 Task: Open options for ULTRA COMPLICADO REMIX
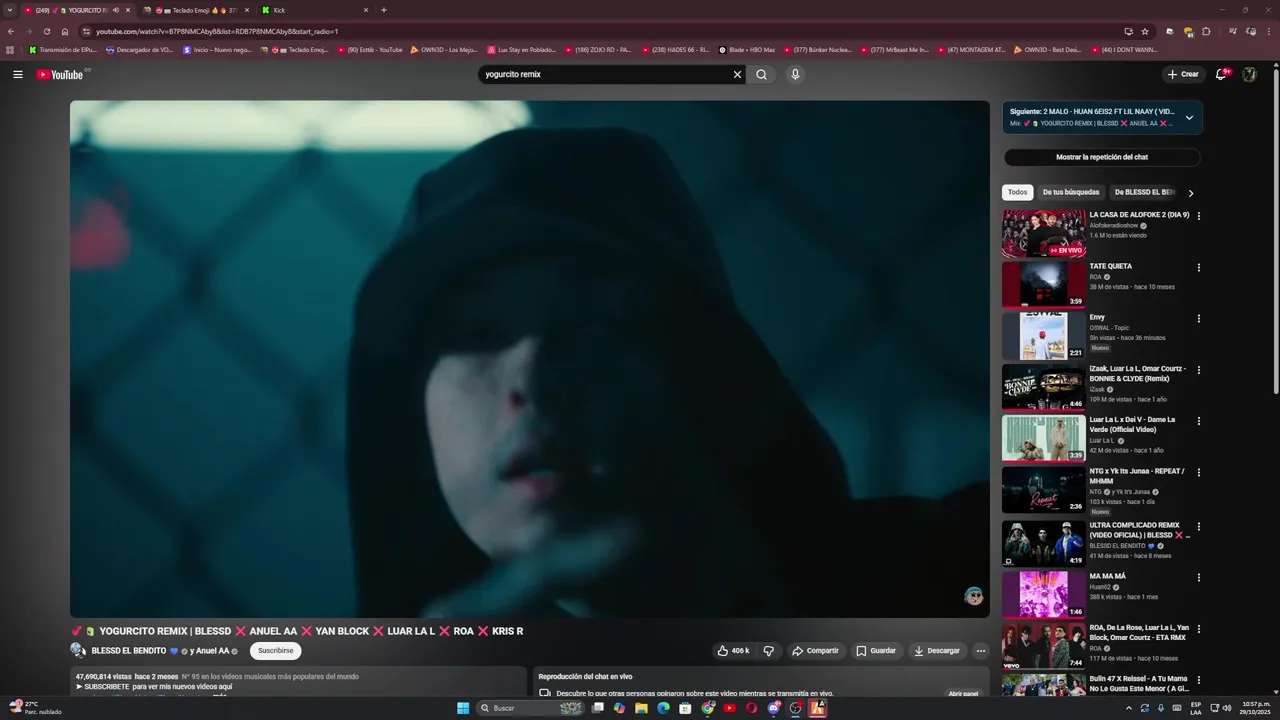click(x=1198, y=526)
